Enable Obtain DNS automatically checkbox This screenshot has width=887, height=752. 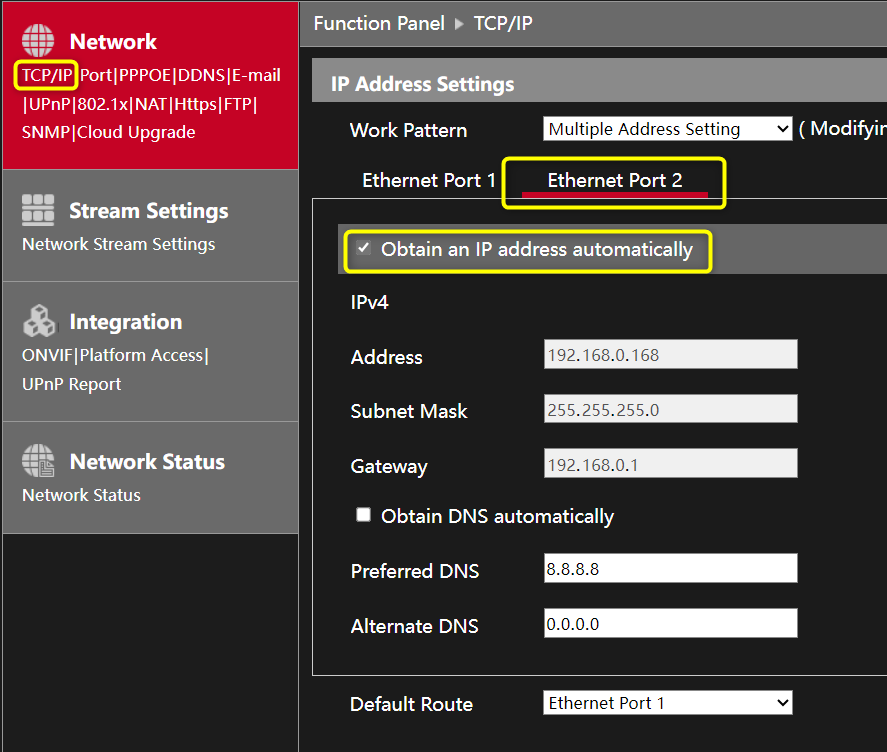363,515
